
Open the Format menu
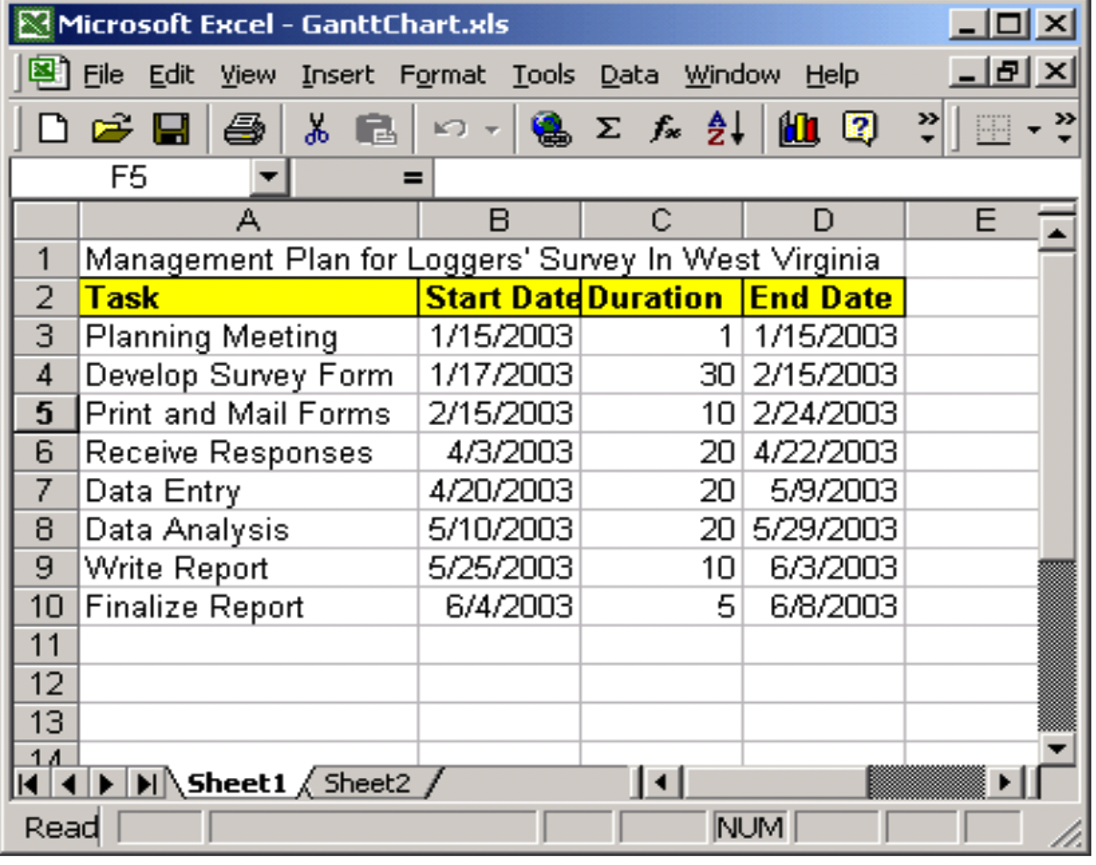click(443, 74)
